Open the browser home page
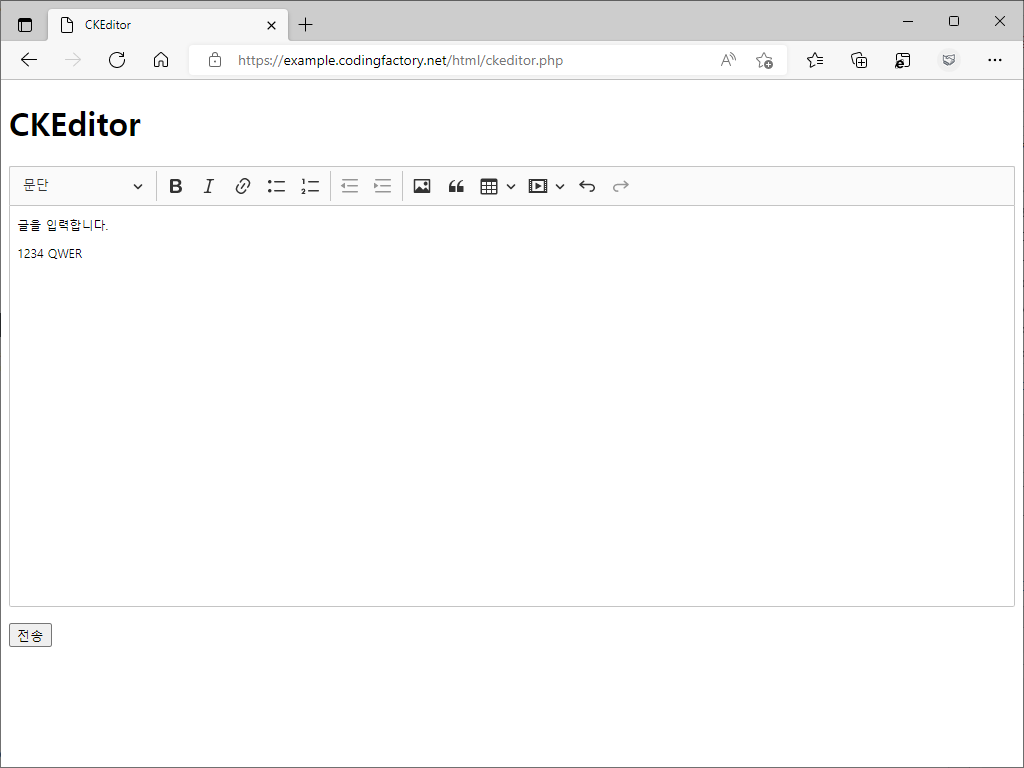Screen dimensions: 1024x768 (x=161, y=60)
